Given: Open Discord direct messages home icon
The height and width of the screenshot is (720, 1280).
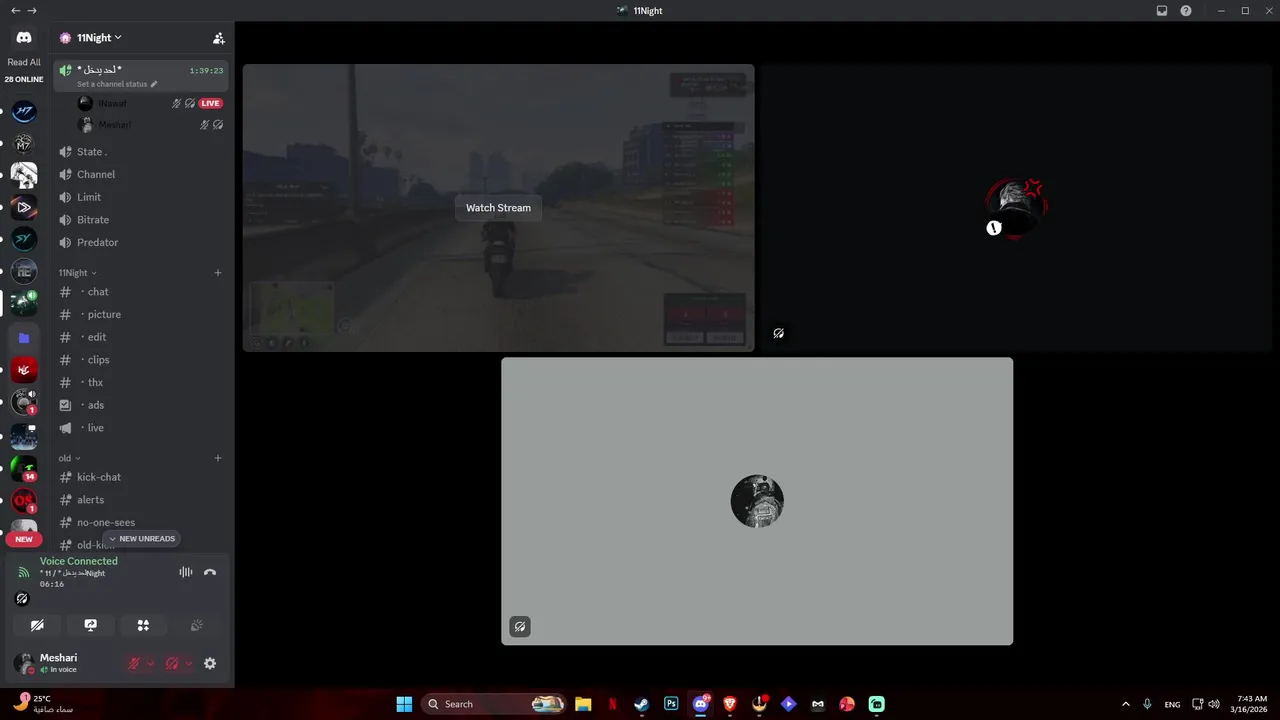Looking at the screenshot, I should 24,37.
